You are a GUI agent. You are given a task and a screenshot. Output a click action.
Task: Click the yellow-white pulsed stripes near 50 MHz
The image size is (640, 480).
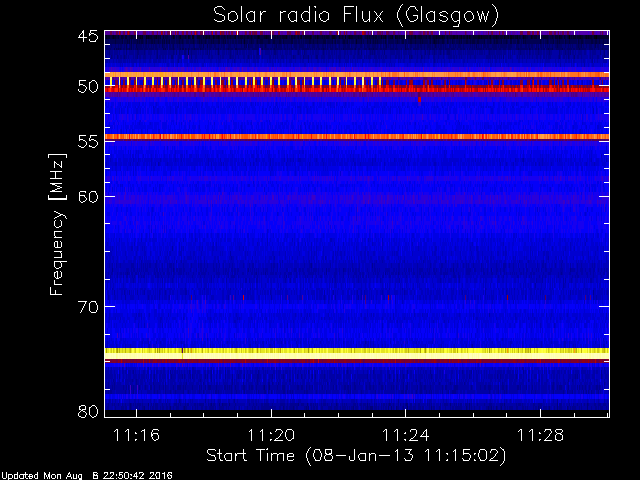pos(243,81)
